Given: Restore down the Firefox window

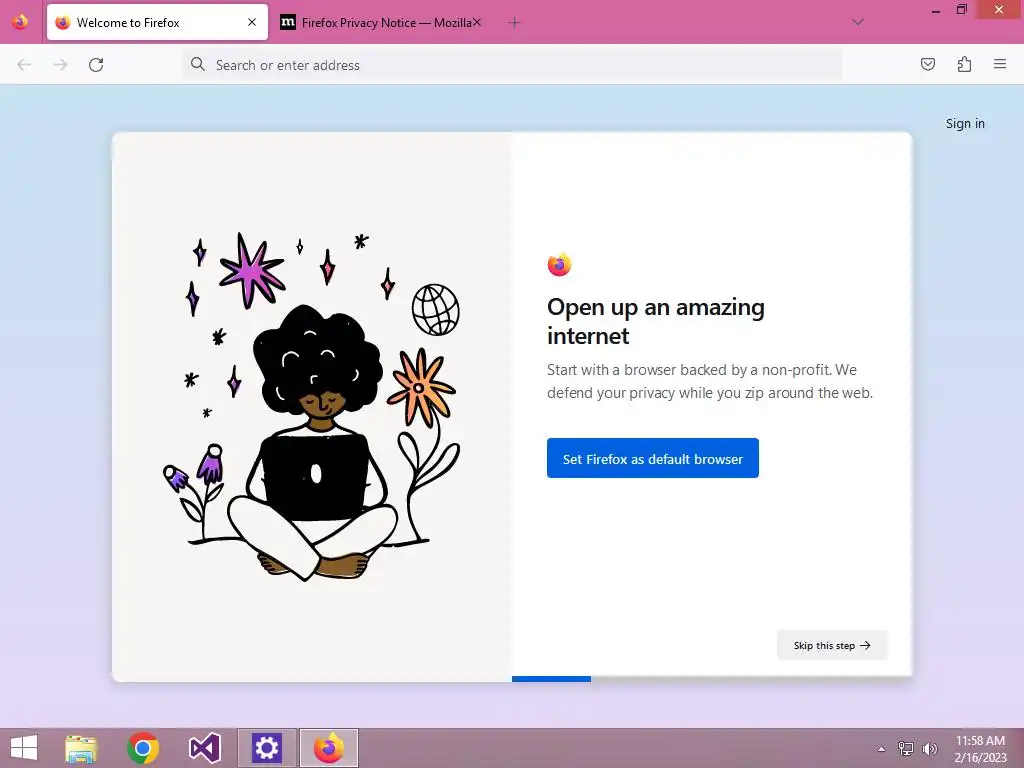Looking at the screenshot, I should [x=962, y=10].
